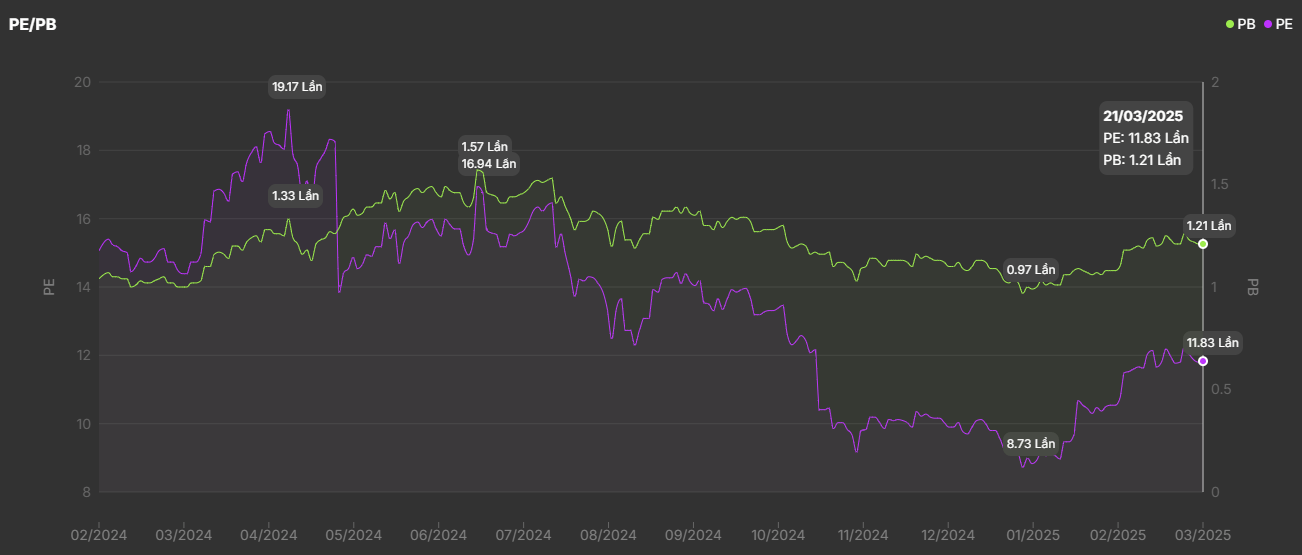Click the PE/PB chart title
The width and height of the screenshot is (1302, 555).
pos(33,24)
